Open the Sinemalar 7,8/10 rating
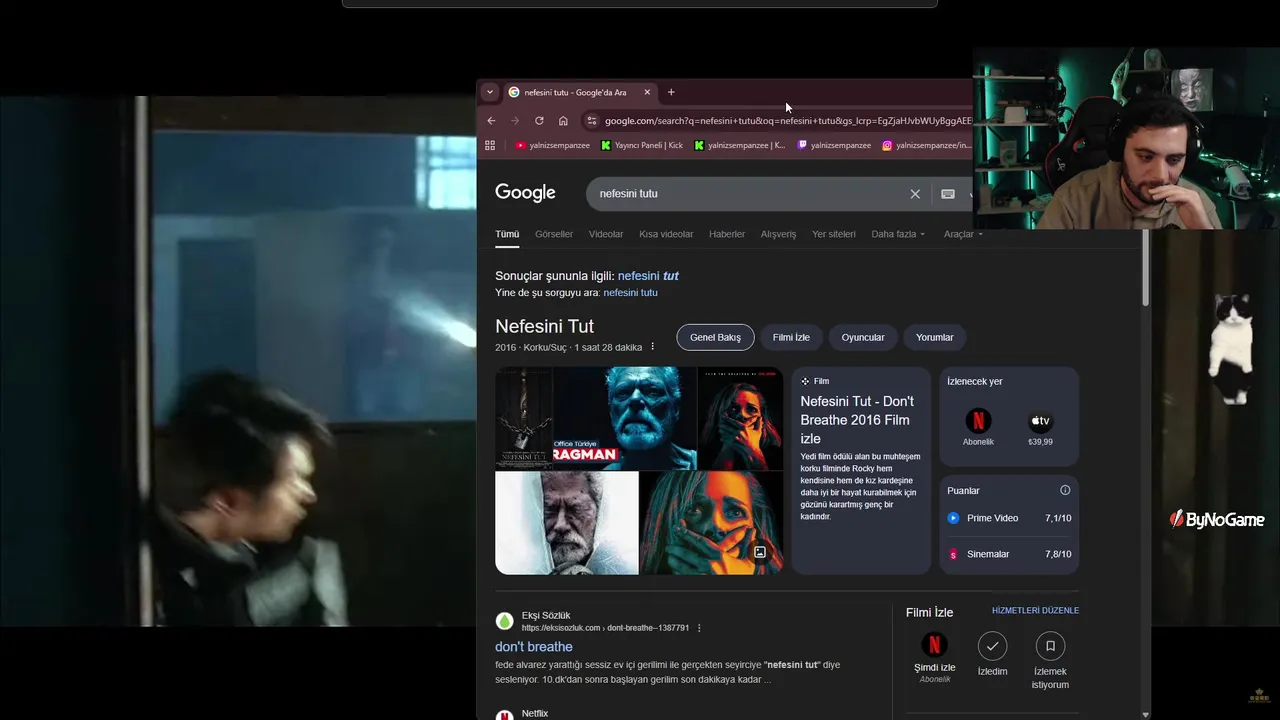1280x720 pixels. [x=1009, y=554]
